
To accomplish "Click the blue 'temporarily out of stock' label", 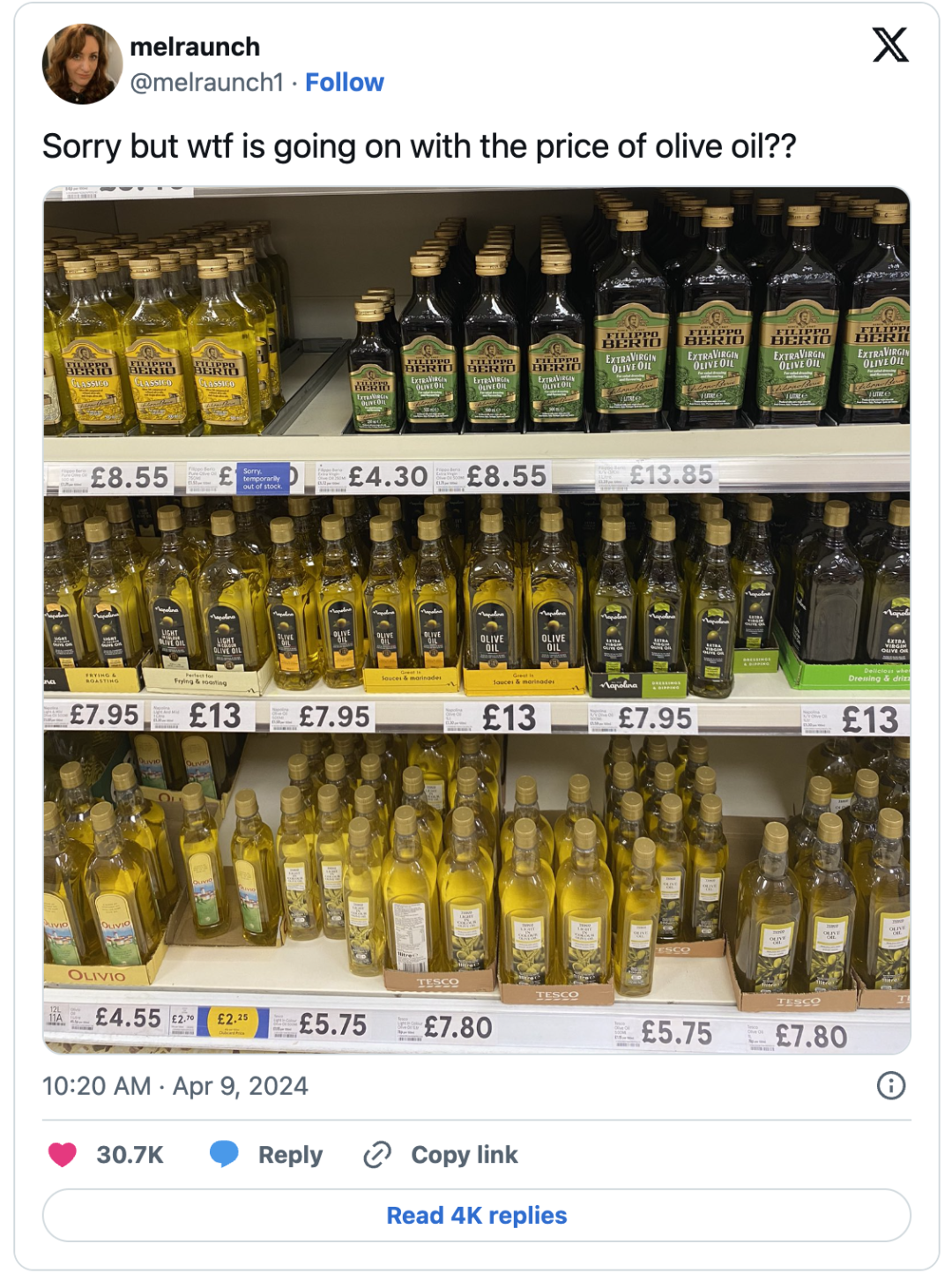I will (263, 478).
